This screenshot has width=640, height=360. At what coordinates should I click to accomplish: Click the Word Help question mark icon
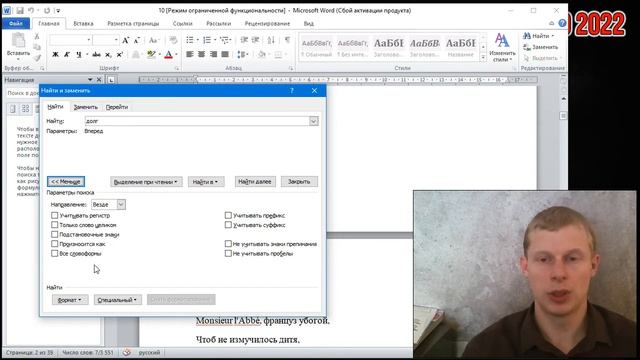[x=562, y=23]
